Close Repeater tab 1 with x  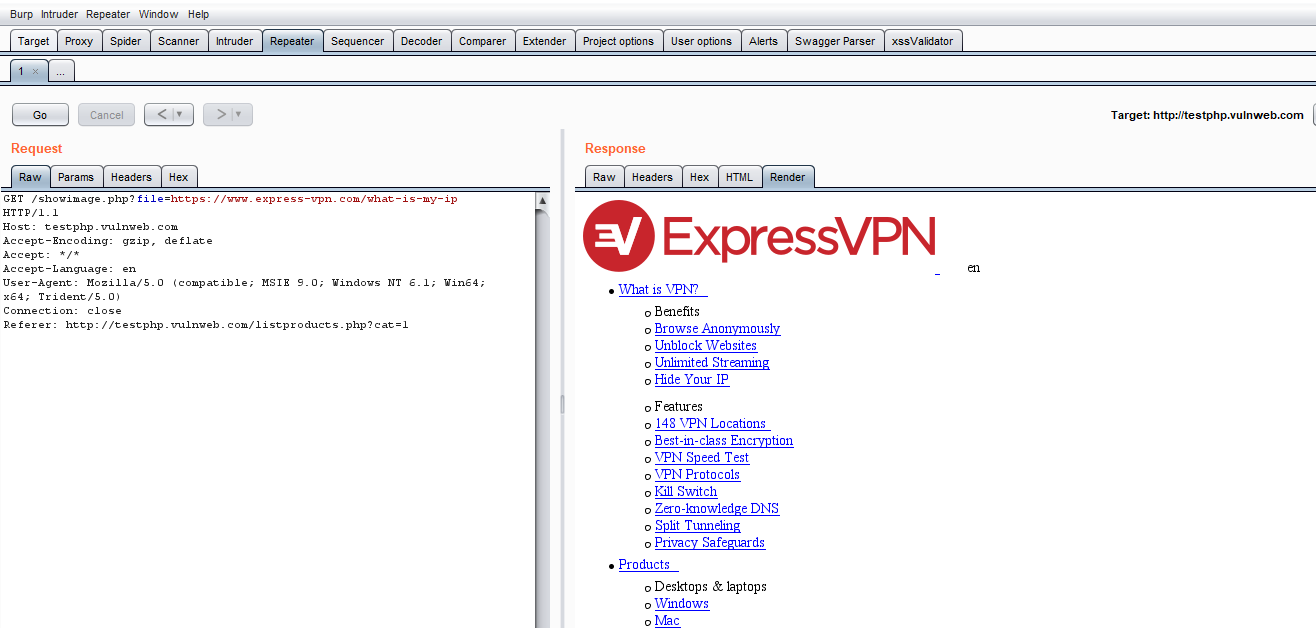(35, 72)
